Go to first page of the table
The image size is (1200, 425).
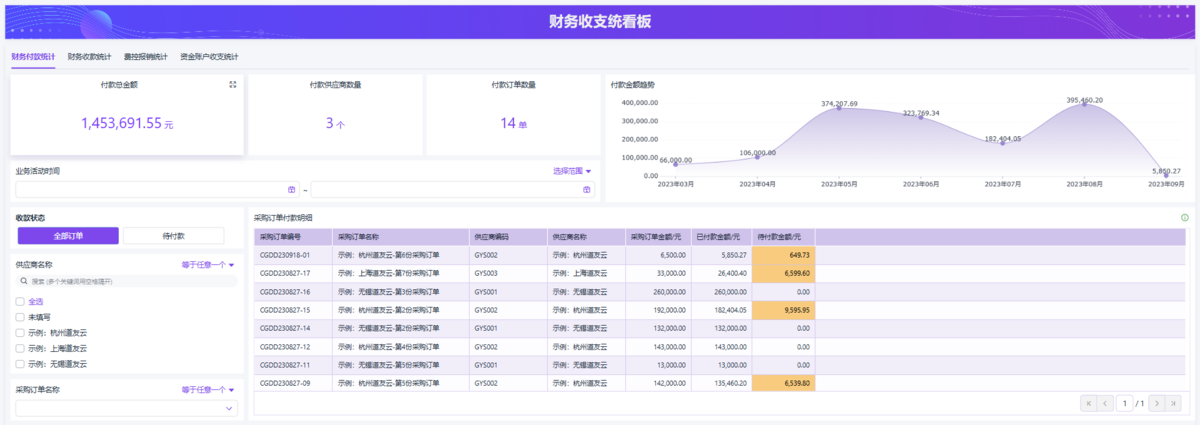[1088, 403]
